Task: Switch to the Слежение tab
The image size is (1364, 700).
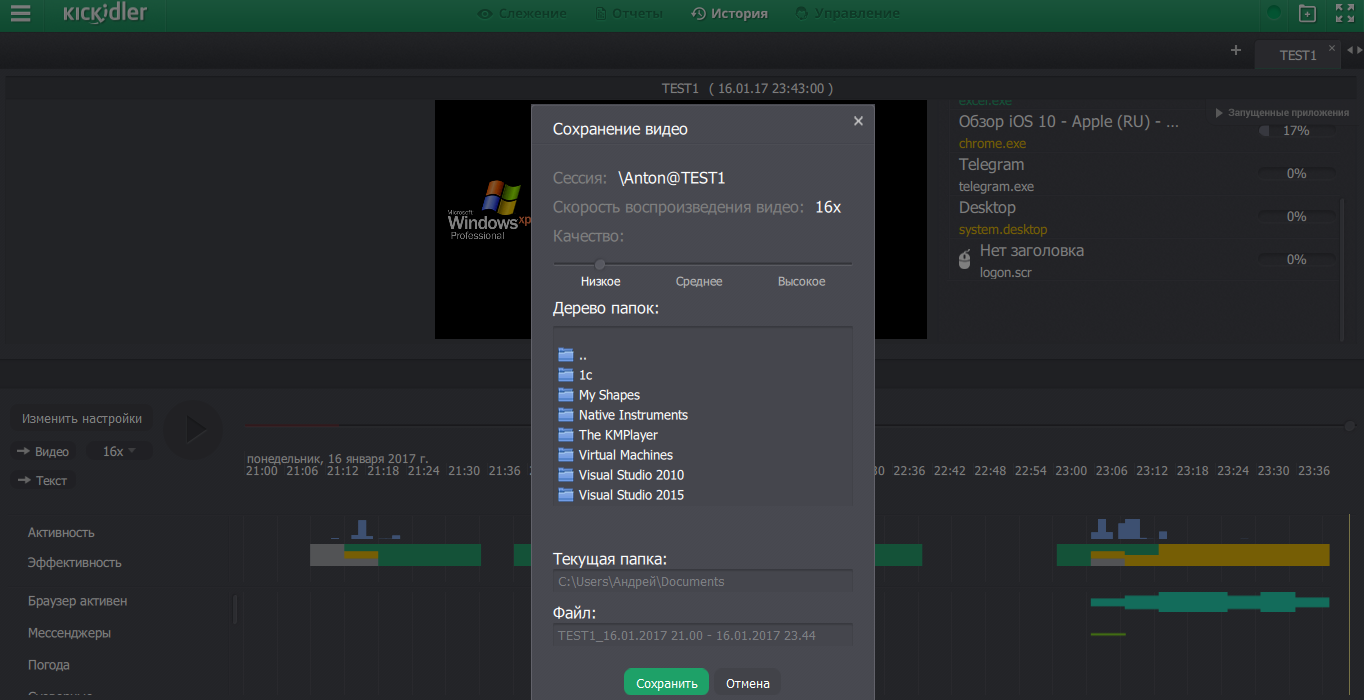Action: (x=522, y=14)
